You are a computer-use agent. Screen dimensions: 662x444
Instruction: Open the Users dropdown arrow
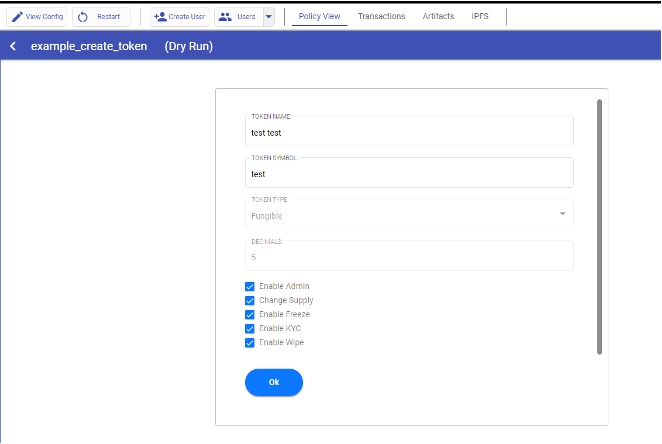pyautogui.click(x=268, y=17)
